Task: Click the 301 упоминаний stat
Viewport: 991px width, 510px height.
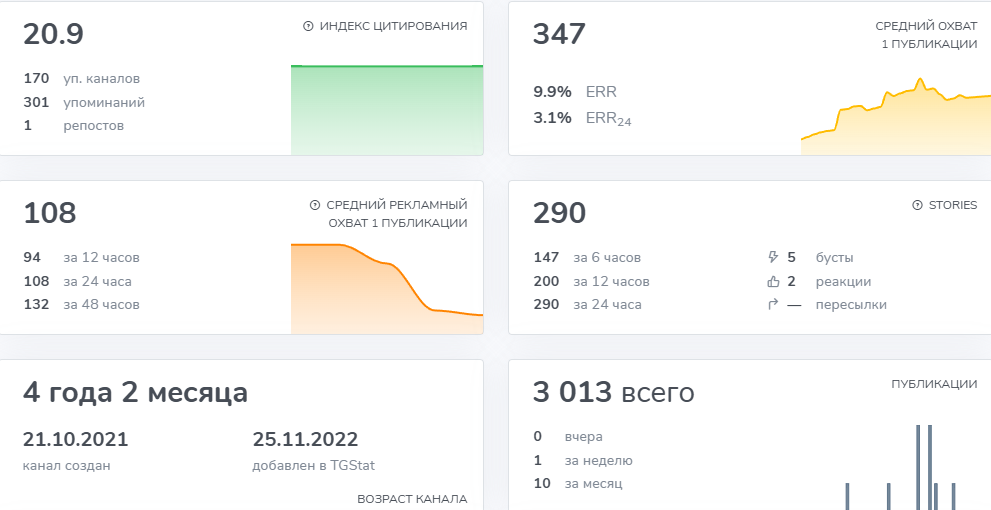Action: (x=84, y=102)
